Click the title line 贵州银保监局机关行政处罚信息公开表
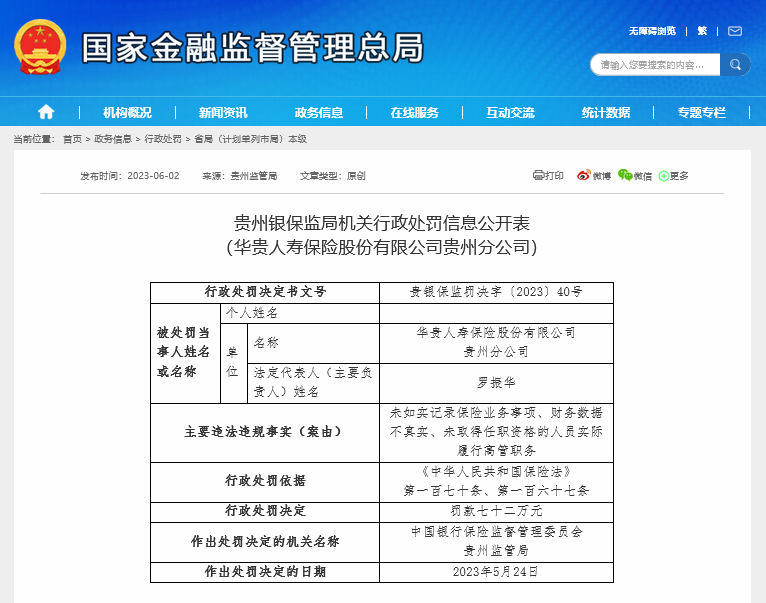The width and height of the screenshot is (766, 603). click(x=382, y=223)
